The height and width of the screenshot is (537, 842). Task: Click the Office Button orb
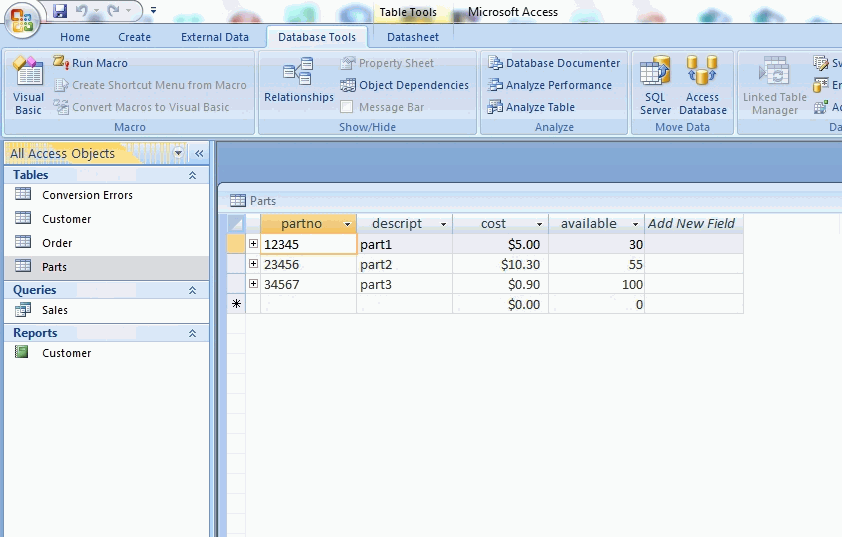(22, 21)
